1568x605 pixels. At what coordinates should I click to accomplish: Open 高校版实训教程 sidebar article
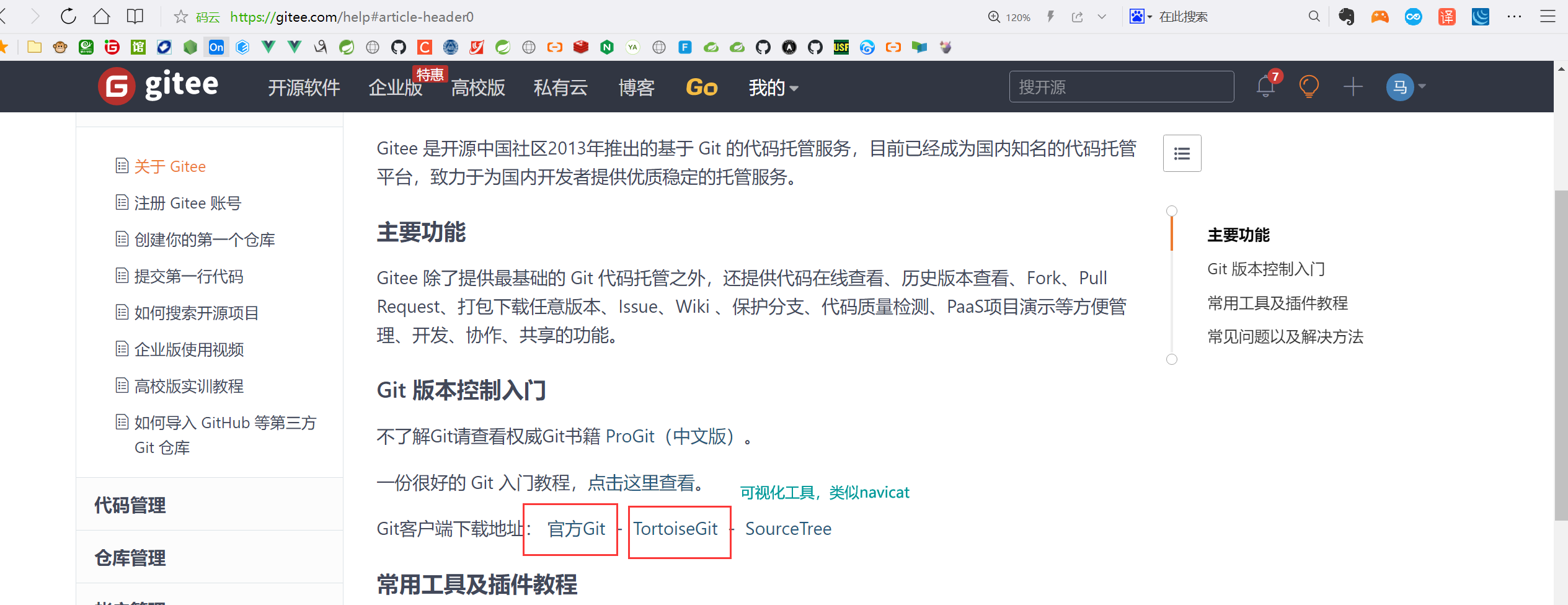[189, 386]
